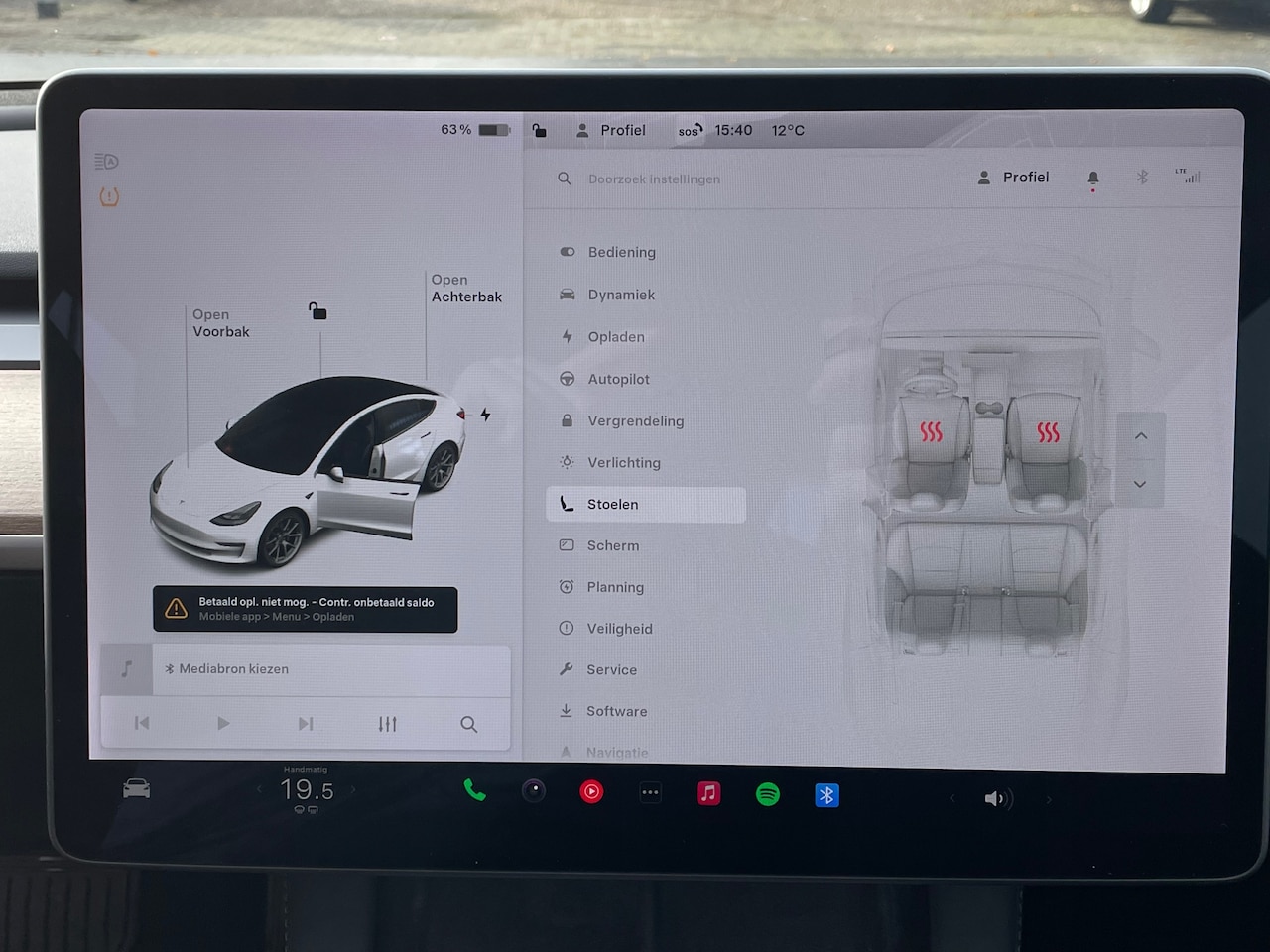Open the audio equalizer settings icon
The image size is (1270, 952).
click(387, 724)
